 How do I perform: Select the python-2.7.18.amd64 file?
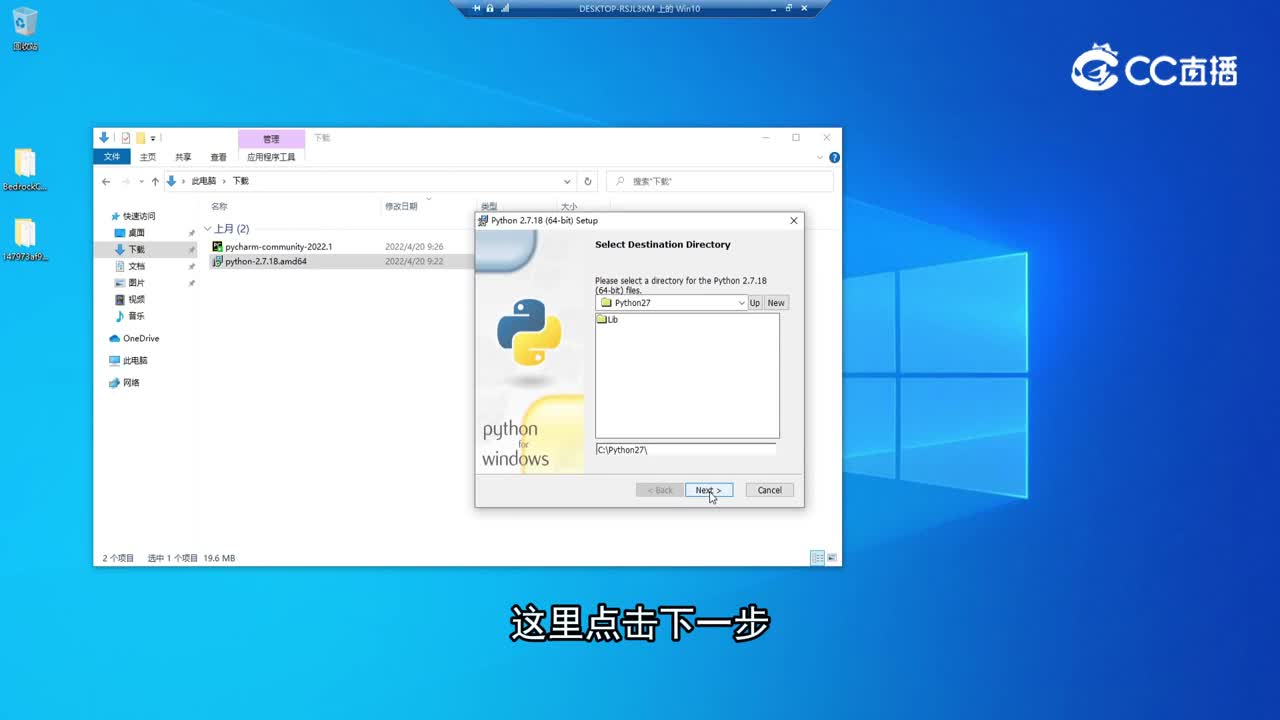point(266,262)
